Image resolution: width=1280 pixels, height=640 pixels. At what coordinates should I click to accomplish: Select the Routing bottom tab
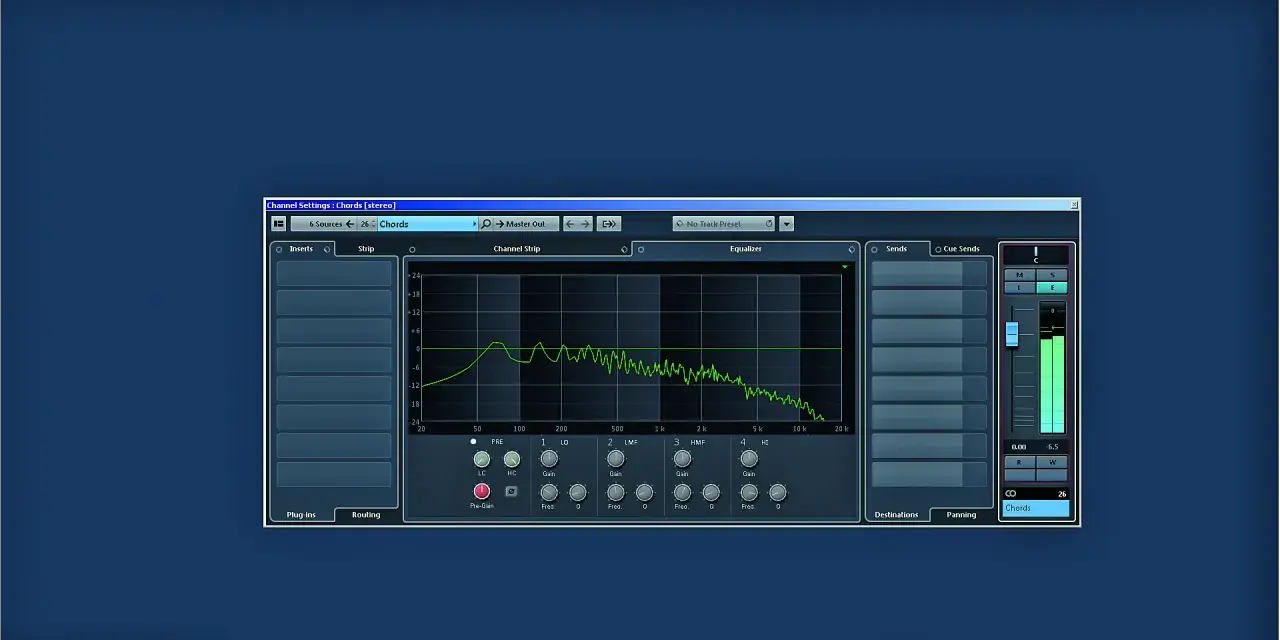pyautogui.click(x=366, y=515)
